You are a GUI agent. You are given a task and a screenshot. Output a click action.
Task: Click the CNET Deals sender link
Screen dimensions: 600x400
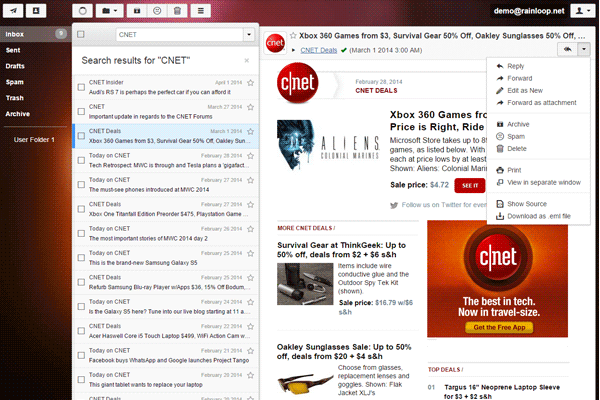pyautogui.click(x=321, y=49)
